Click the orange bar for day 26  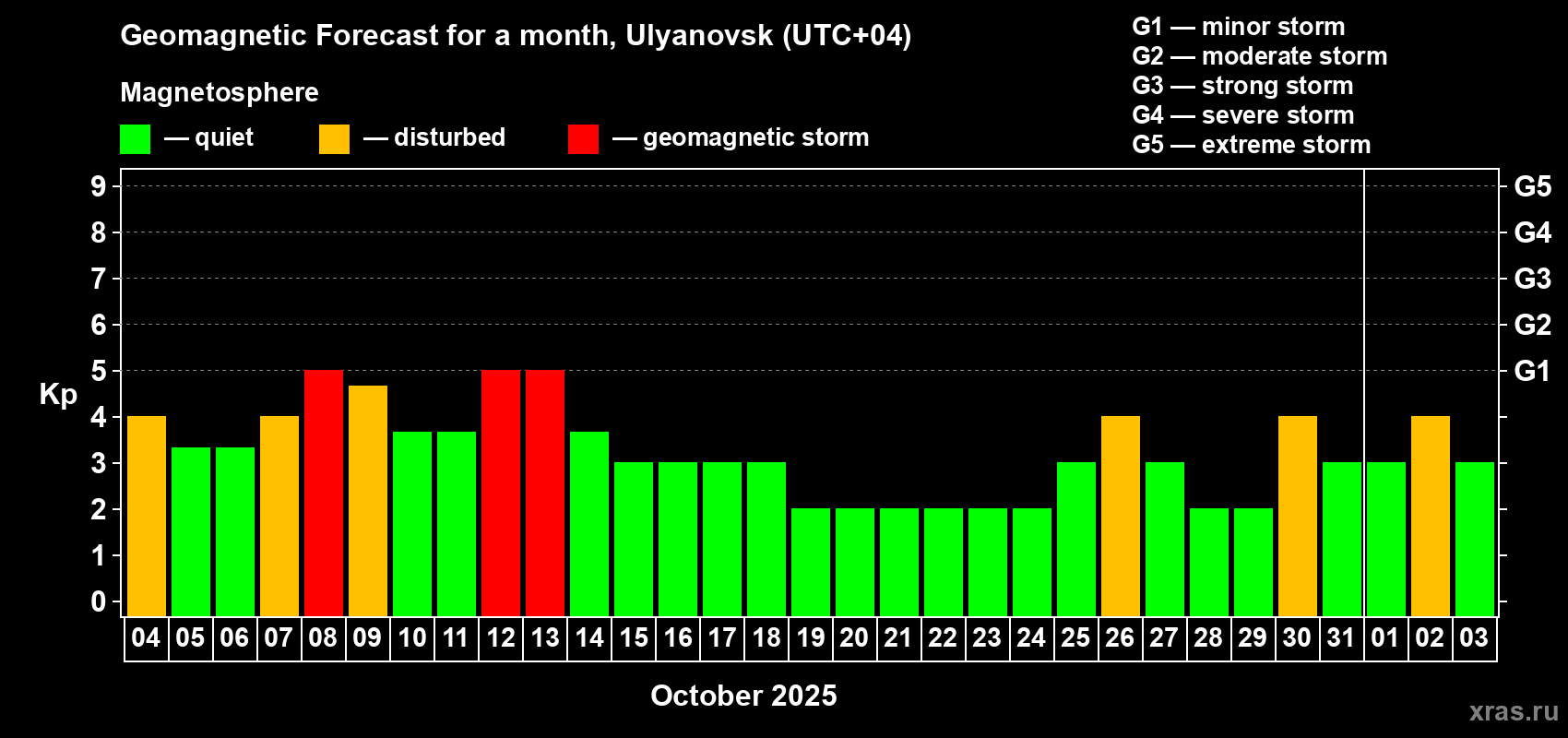click(x=1121, y=517)
